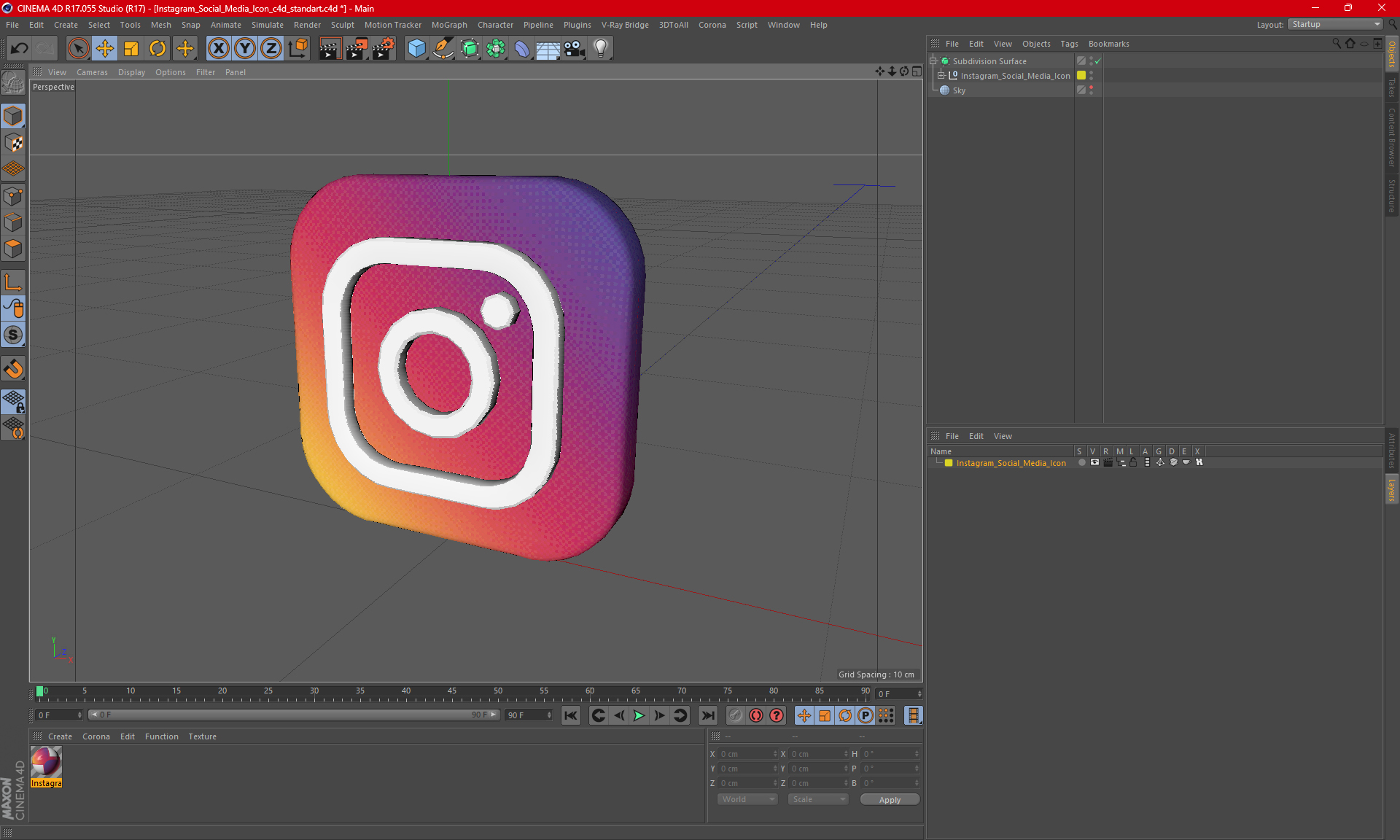Image resolution: width=1400 pixels, height=840 pixels.
Task: Open the Mesh menu
Action: (x=160, y=25)
